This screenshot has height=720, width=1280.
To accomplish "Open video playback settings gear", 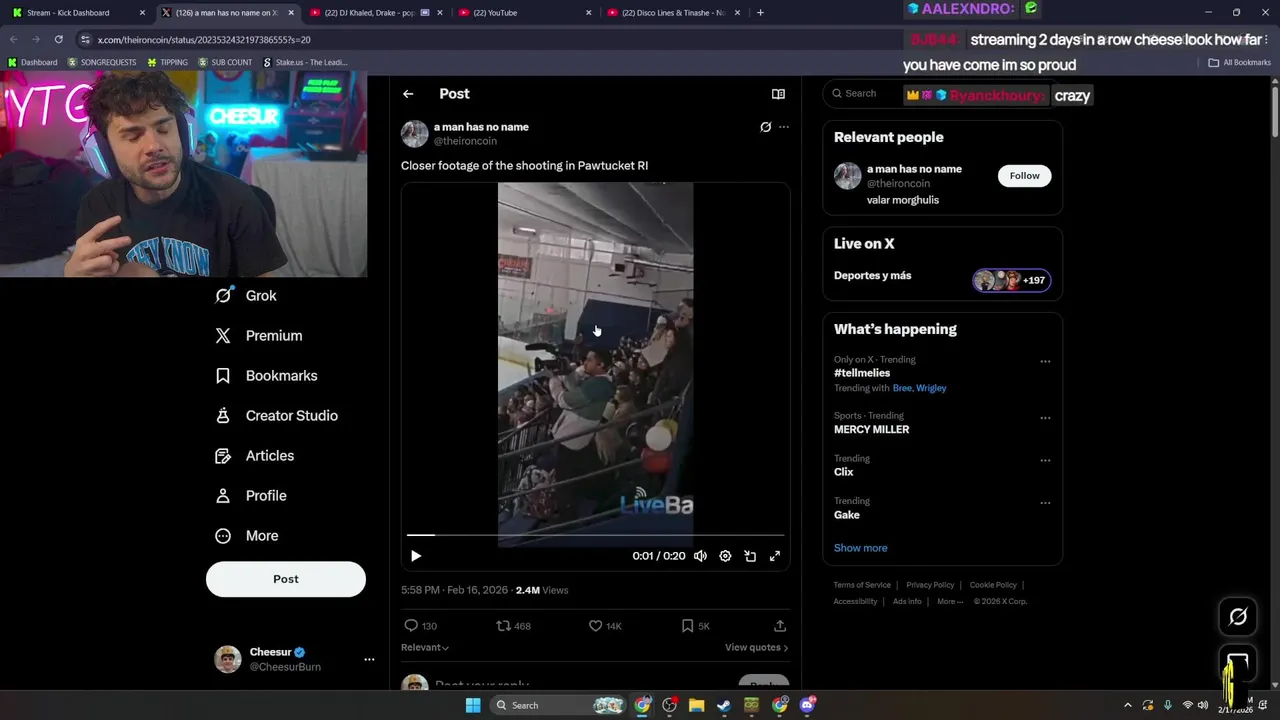I will click(x=725, y=556).
